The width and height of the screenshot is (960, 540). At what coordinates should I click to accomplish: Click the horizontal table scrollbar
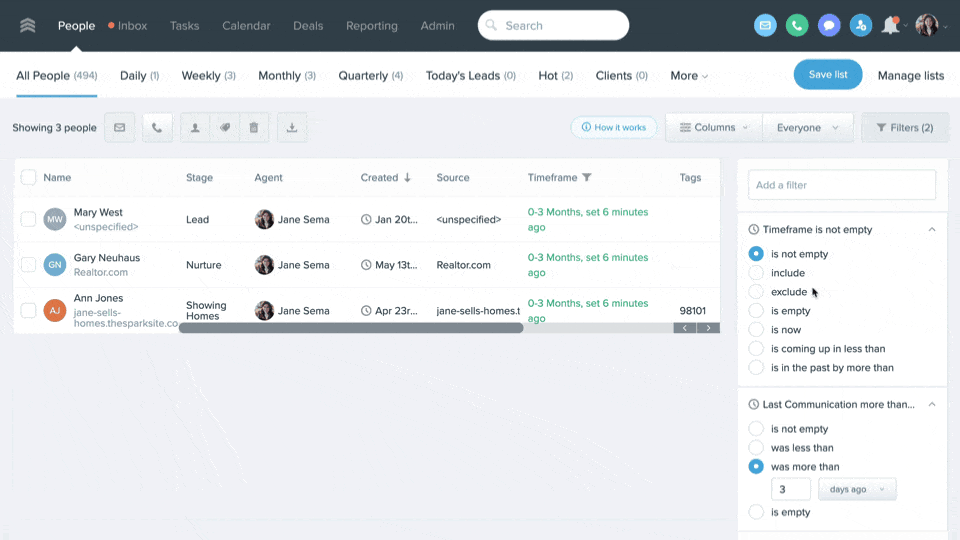click(350, 327)
